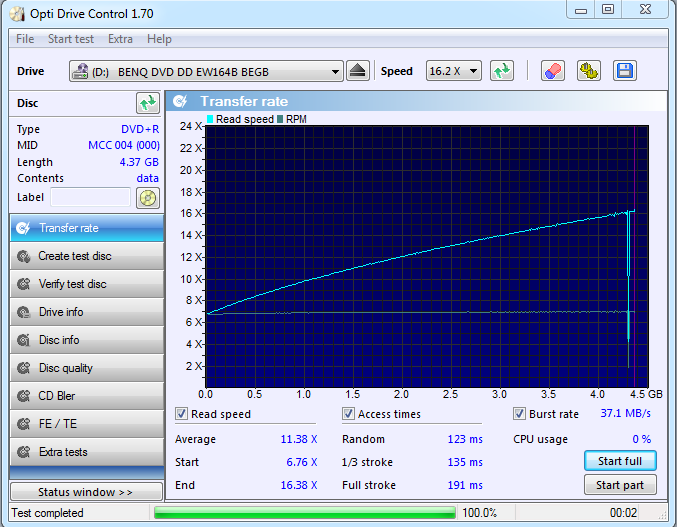The height and width of the screenshot is (527, 677).
Task: Open the Extra menu
Action: pyautogui.click(x=120, y=39)
